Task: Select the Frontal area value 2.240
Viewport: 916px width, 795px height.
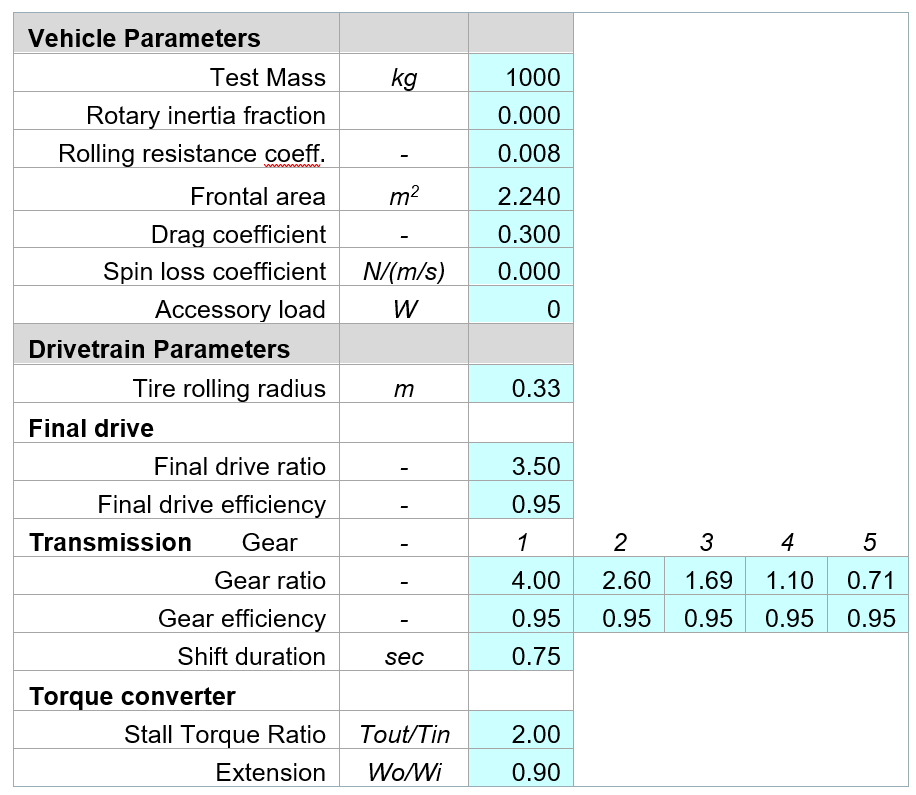Action: tap(521, 196)
